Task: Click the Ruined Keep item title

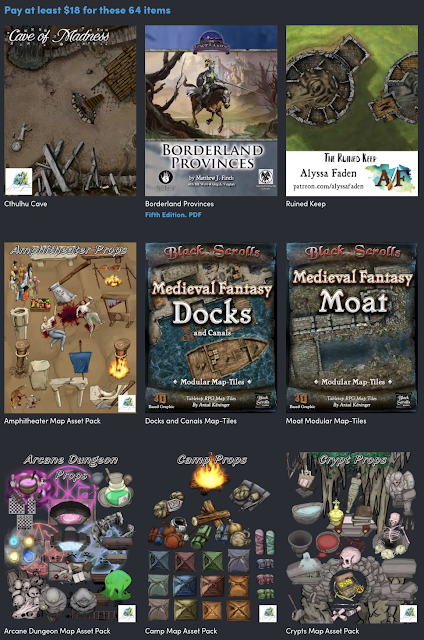Action: point(305,204)
